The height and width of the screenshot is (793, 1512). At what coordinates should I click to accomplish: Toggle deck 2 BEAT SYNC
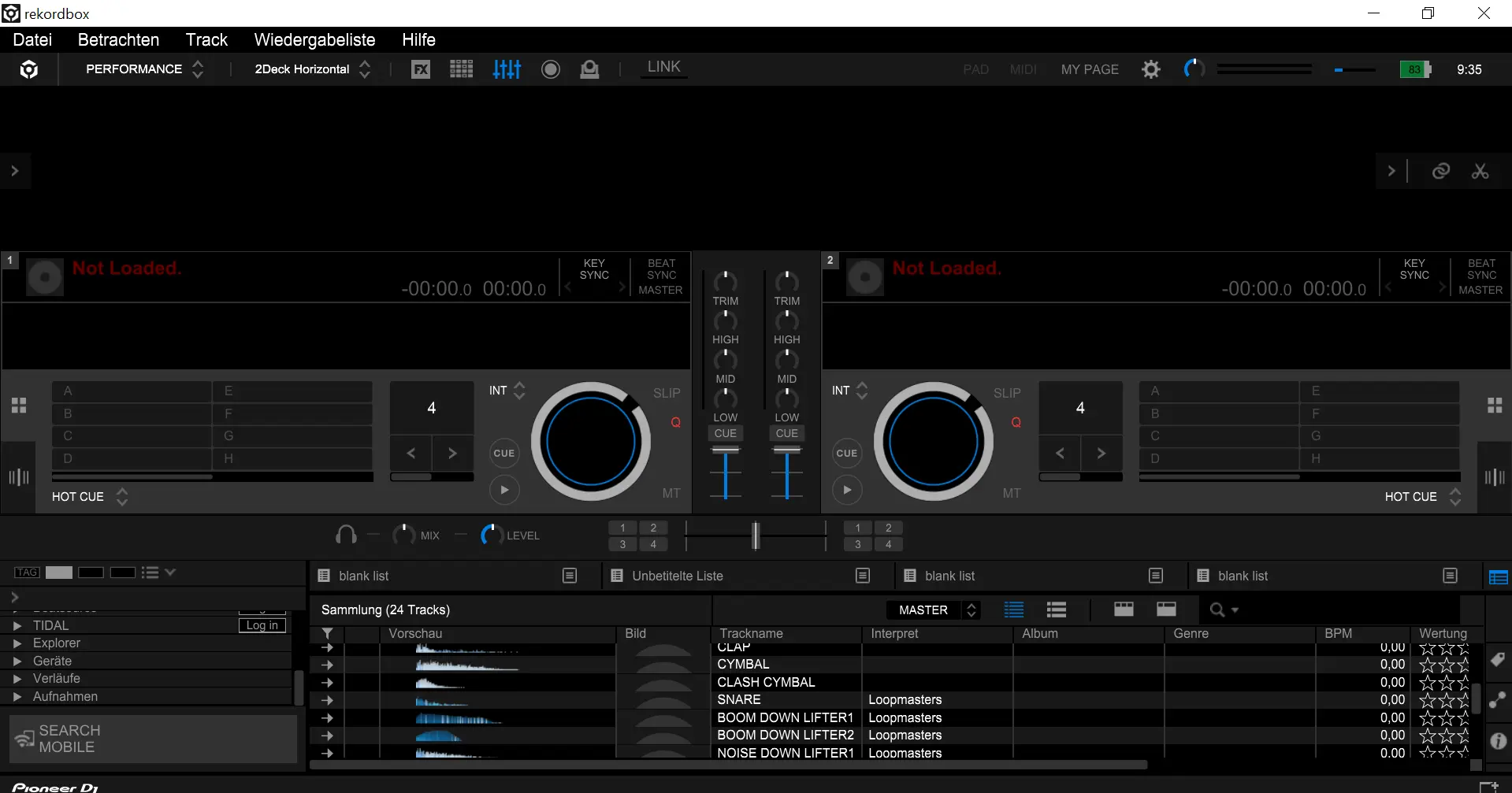click(x=1481, y=269)
